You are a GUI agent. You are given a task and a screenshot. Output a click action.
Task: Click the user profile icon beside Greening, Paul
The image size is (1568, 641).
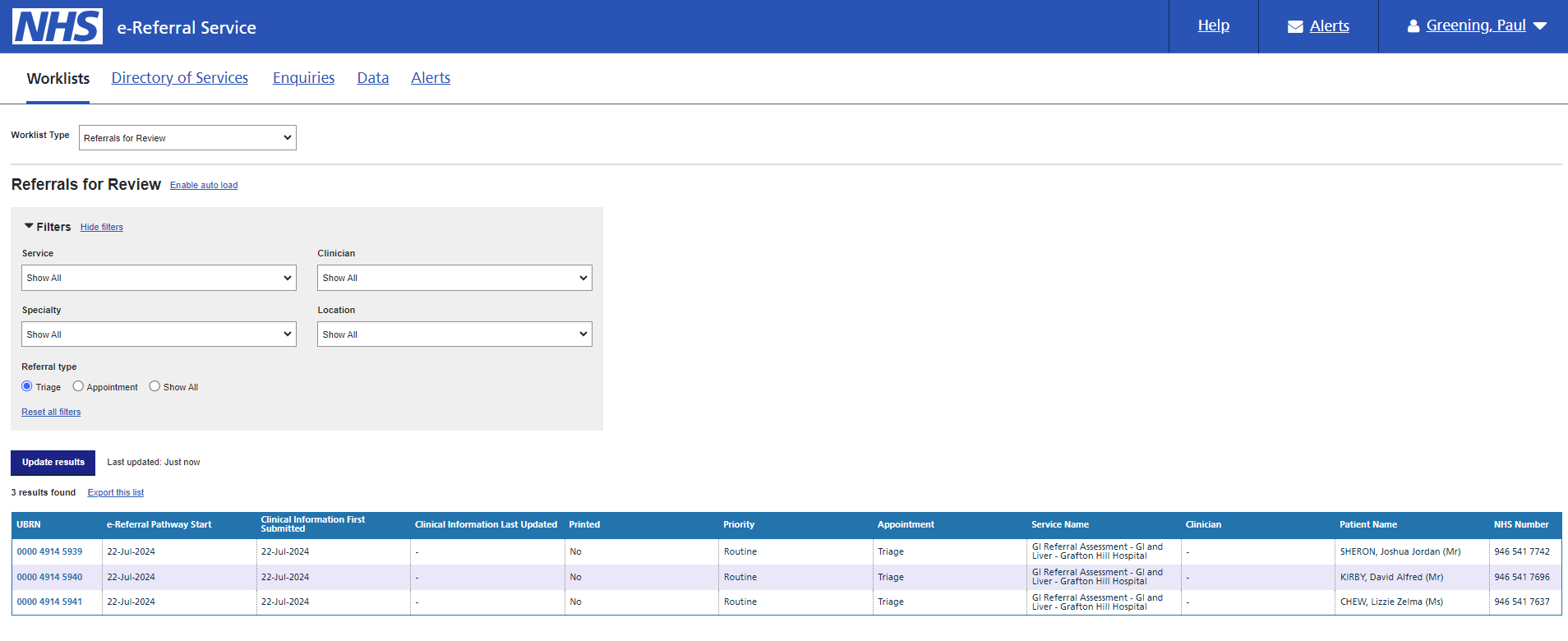(1414, 26)
